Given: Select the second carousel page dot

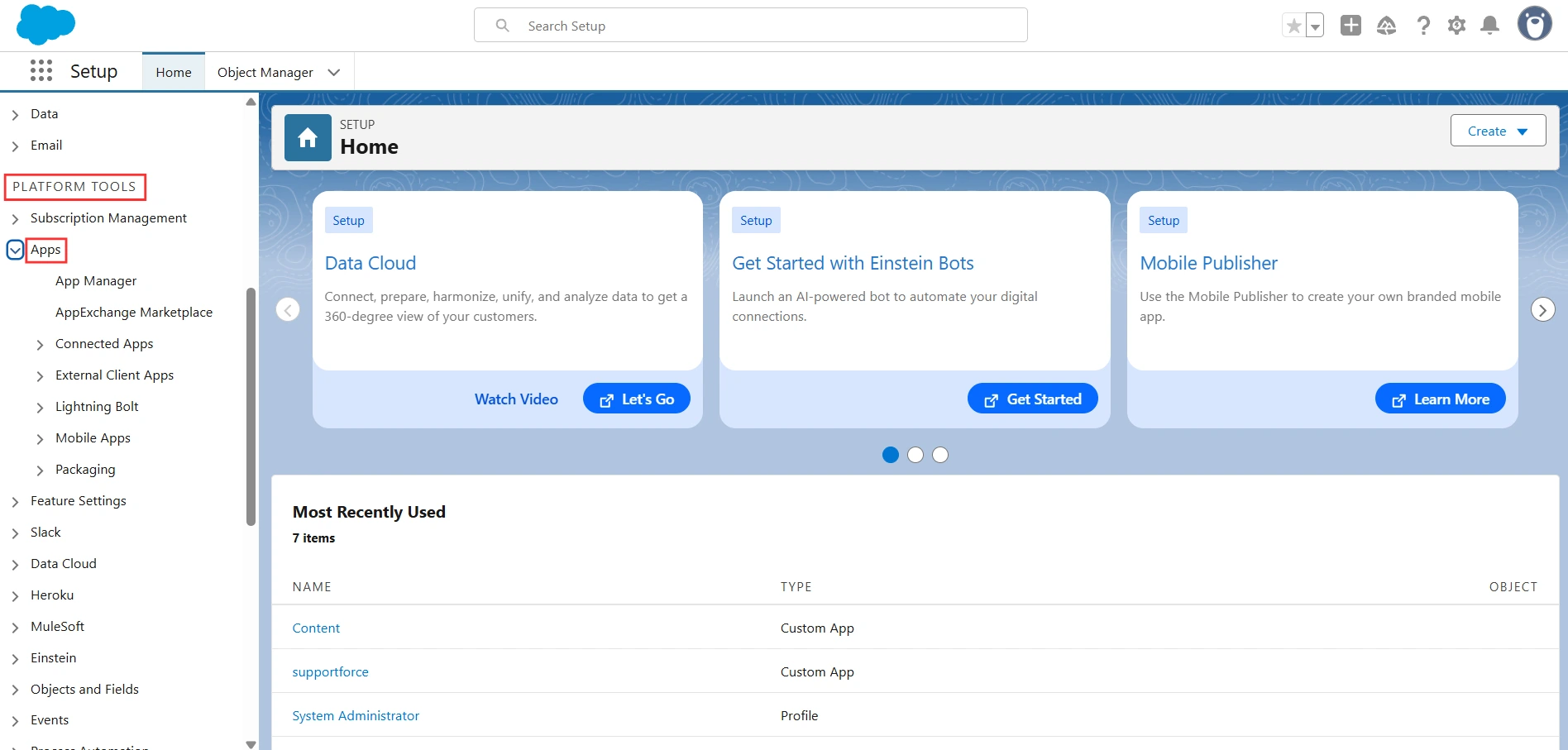Looking at the screenshot, I should tap(915, 455).
